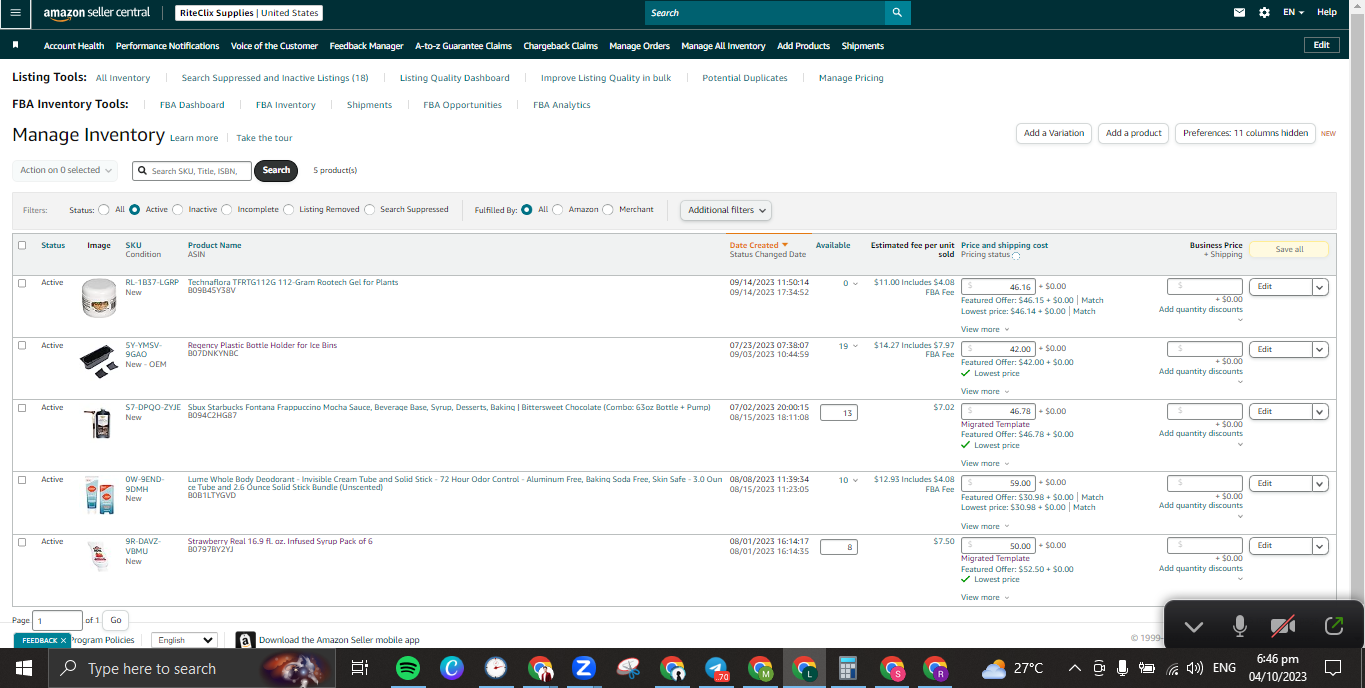The height and width of the screenshot is (688, 1365).
Task: Click the available quantity field showing 13
Action: click(838, 412)
